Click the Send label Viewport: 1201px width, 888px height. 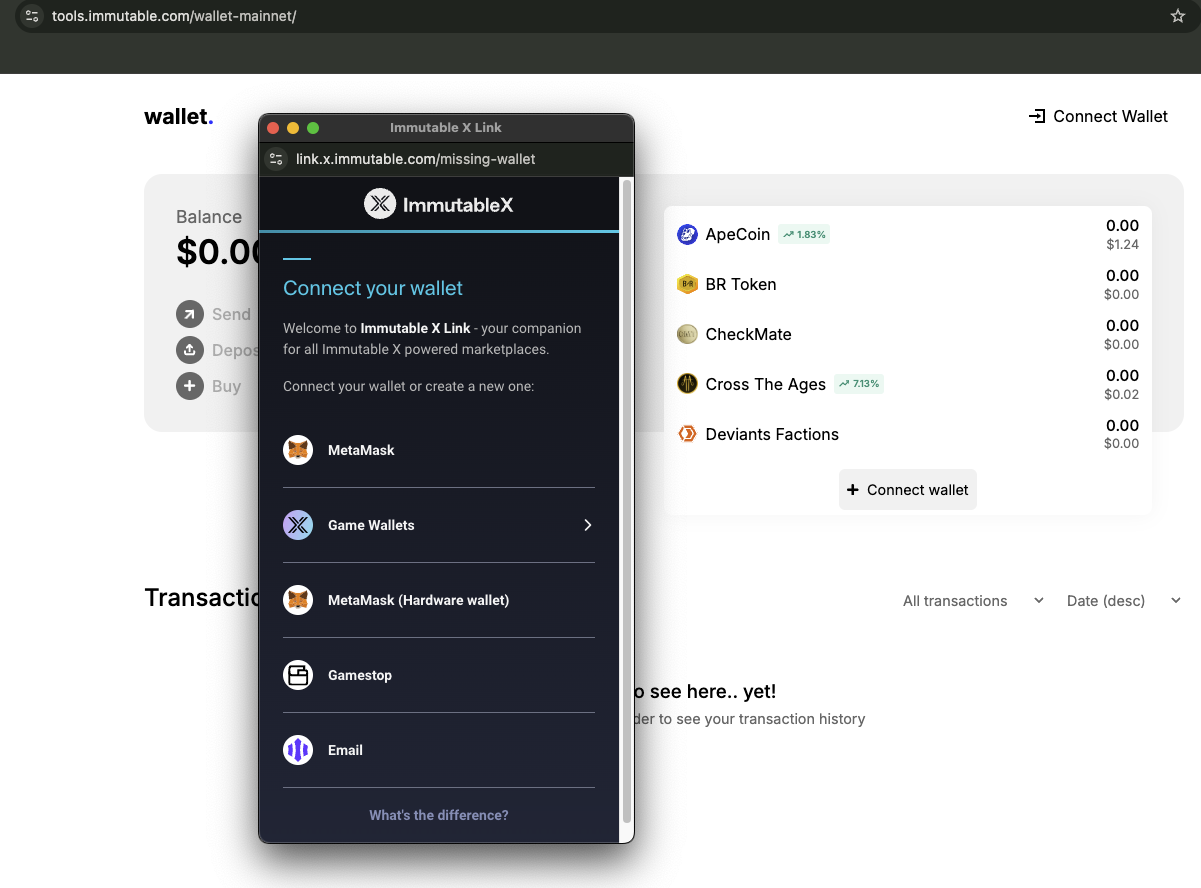231,314
